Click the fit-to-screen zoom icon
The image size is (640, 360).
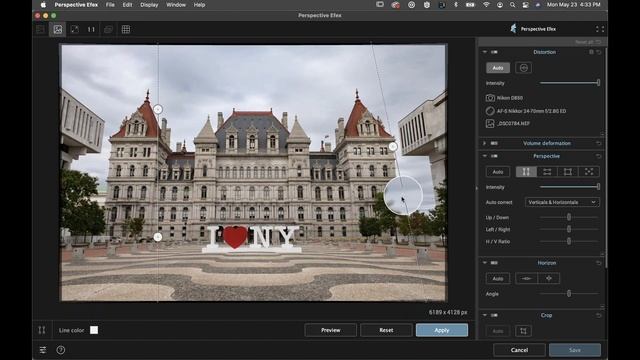pos(75,29)
